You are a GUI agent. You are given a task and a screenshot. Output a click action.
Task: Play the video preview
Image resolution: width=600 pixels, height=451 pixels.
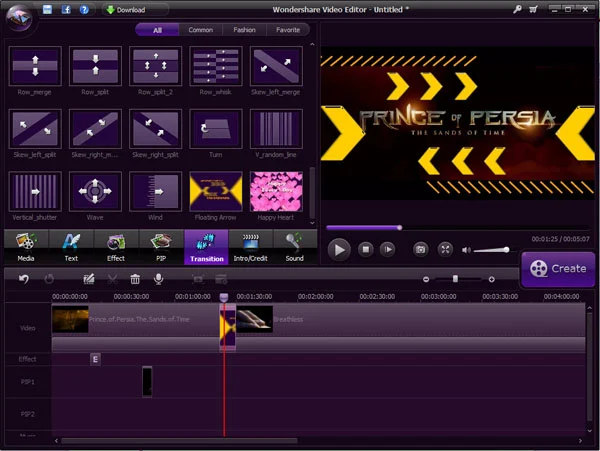340,249
